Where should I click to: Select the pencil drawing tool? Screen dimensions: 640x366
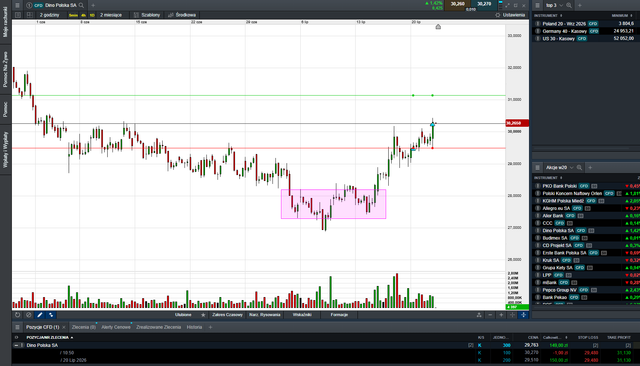(40, 315)
